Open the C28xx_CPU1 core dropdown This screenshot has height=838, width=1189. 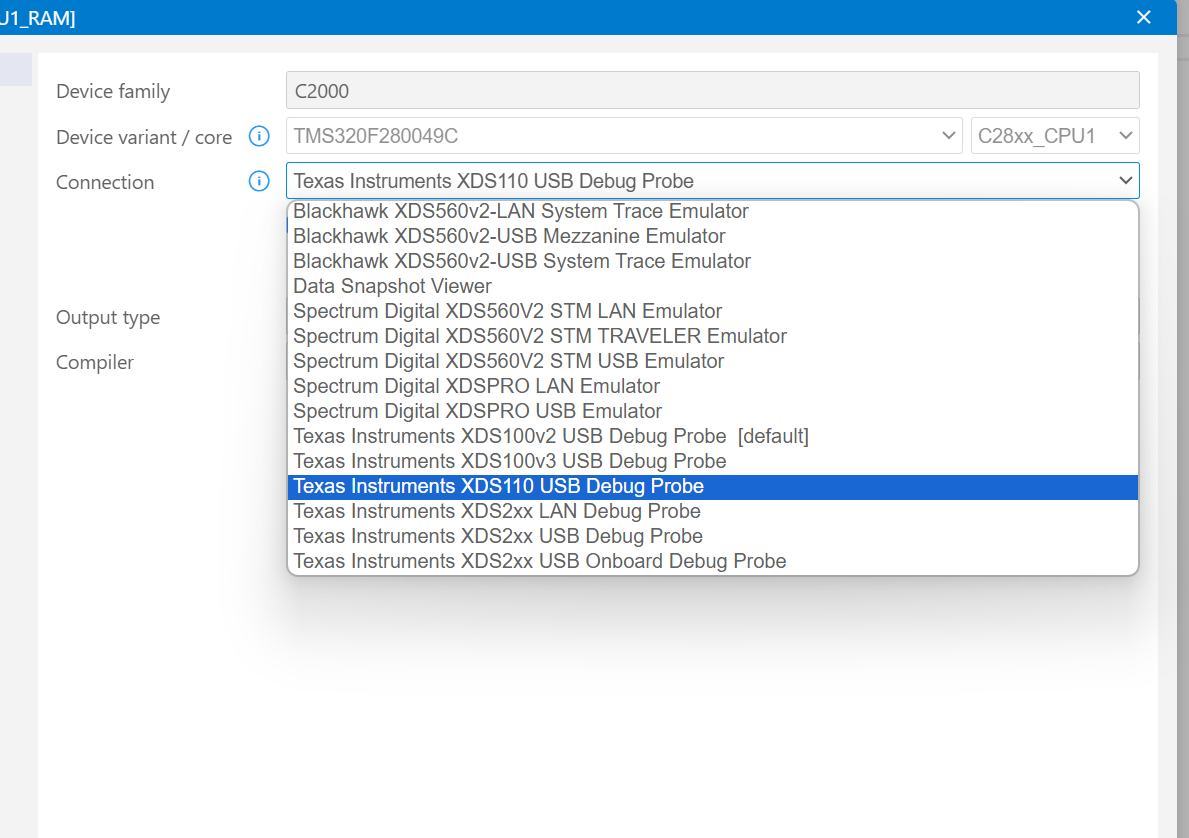pyautogui.click(x=1055, y=136)
